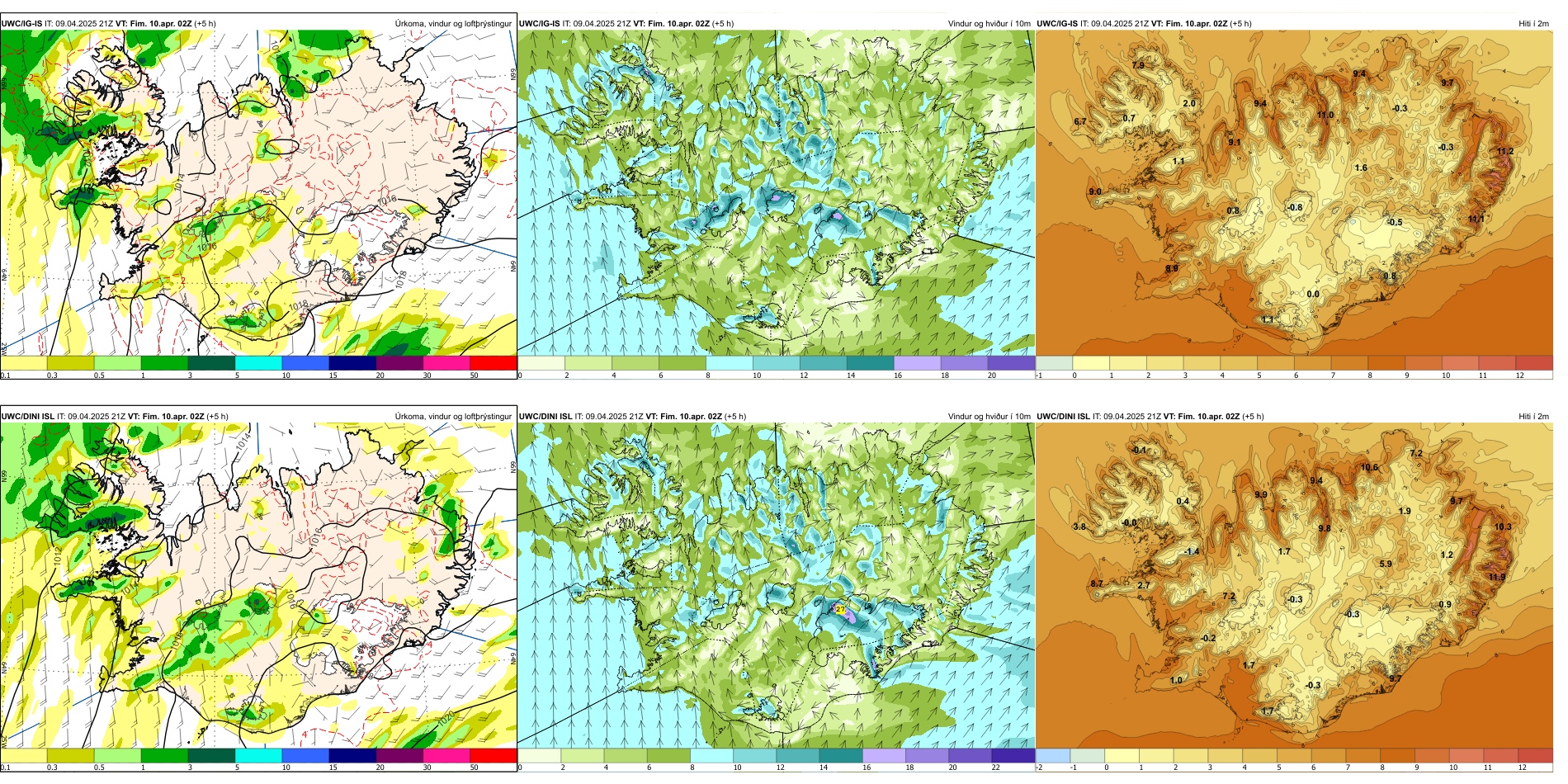Click the 11.2 temperature value in top-right map
Viewport: 1568px width, 784px height.
(1505, 152)
